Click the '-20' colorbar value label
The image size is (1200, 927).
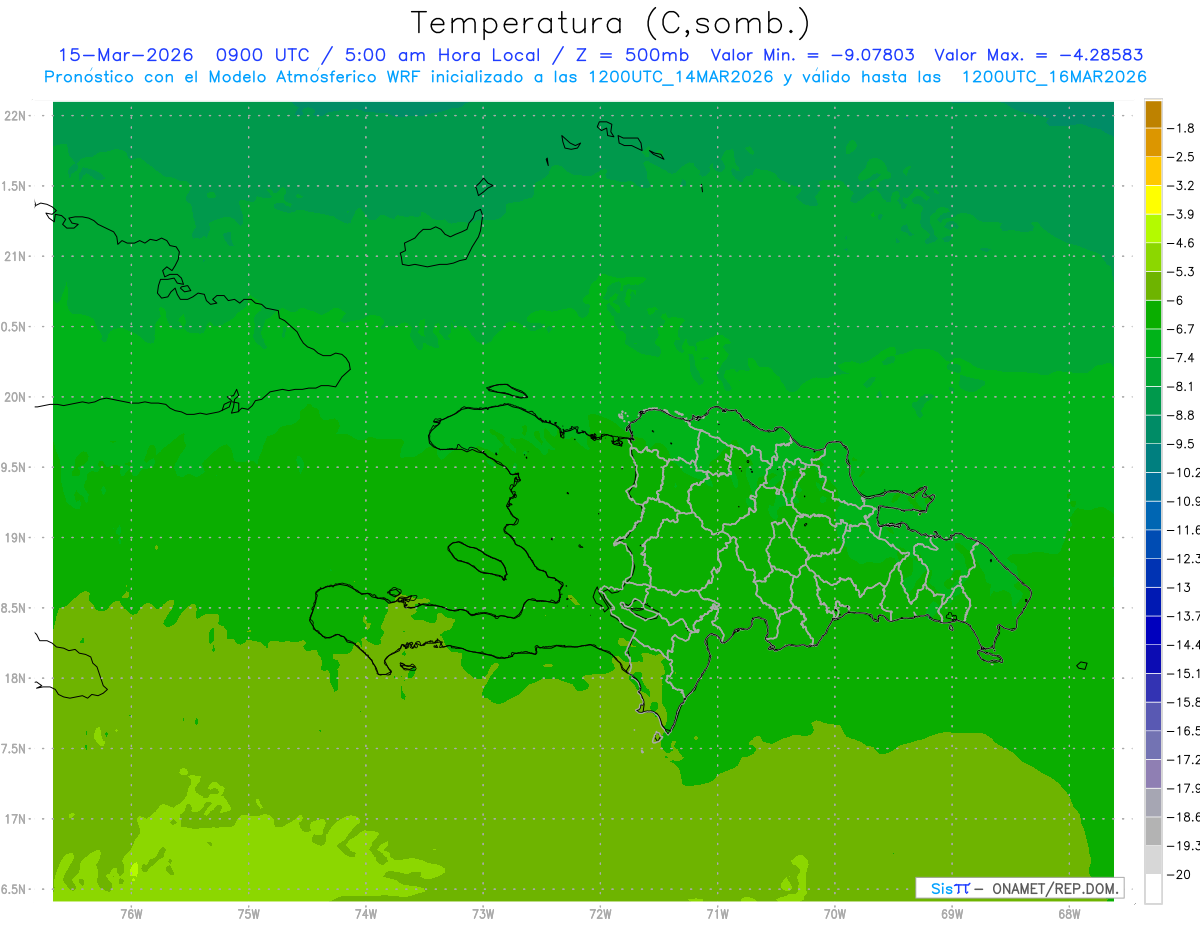pyautogui.click(x=1180, y=874)
